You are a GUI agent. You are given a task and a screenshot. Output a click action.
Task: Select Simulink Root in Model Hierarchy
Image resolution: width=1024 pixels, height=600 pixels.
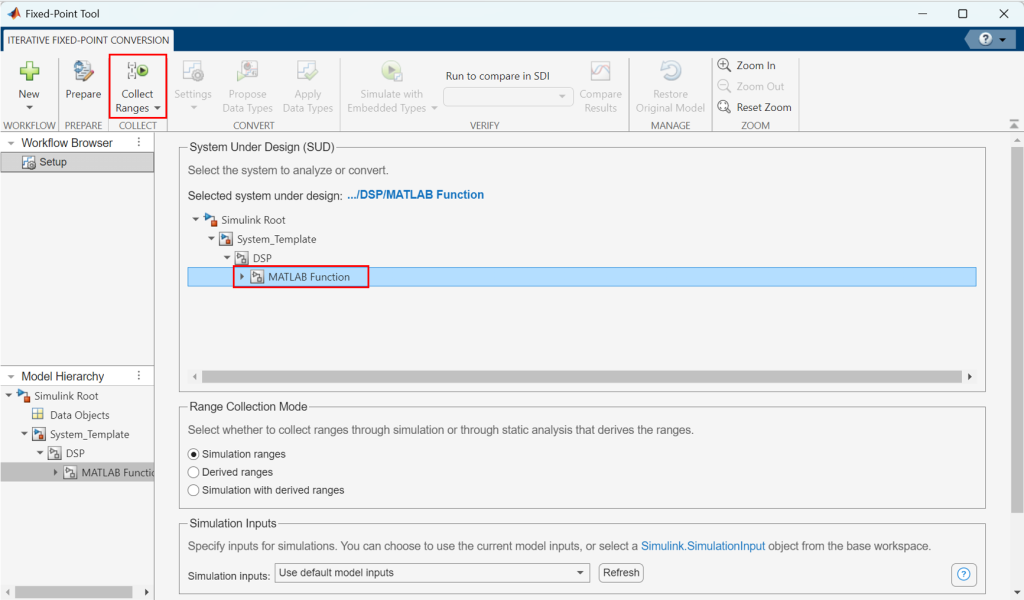click(x=66, y=396)
